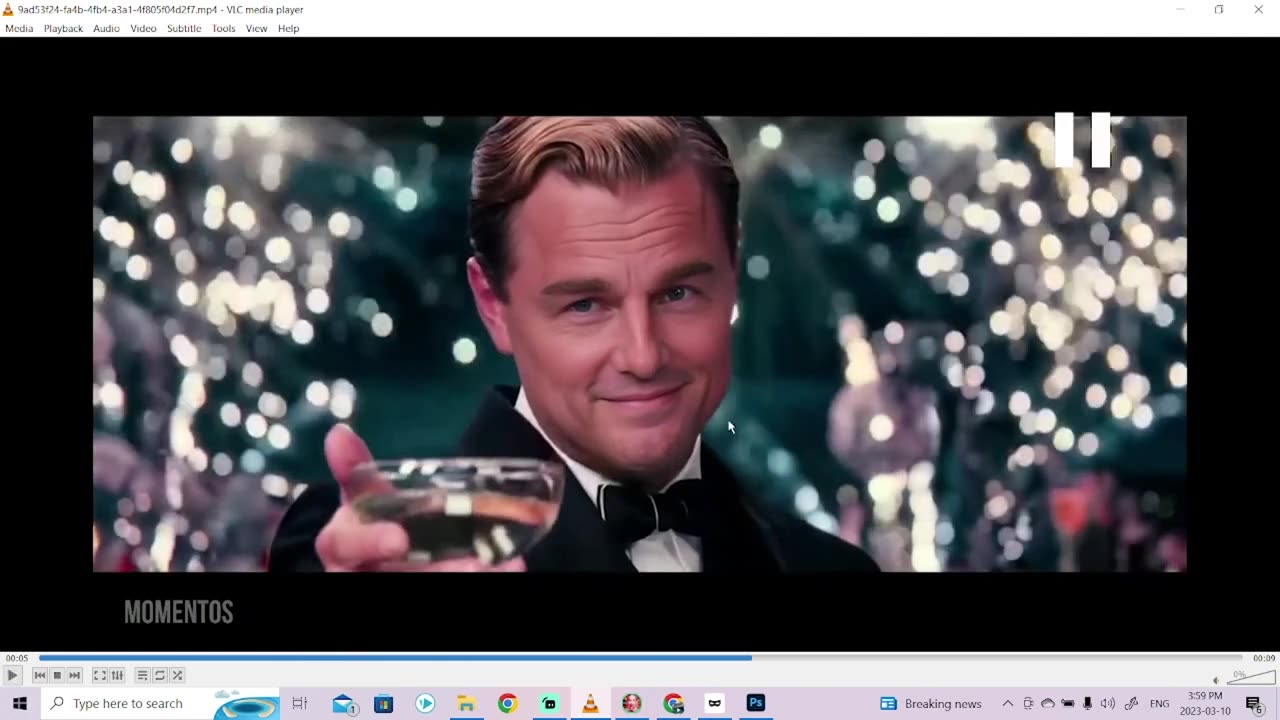Click the taskbar search box
The image size is (1280, 720).
[x=160, y=703]
